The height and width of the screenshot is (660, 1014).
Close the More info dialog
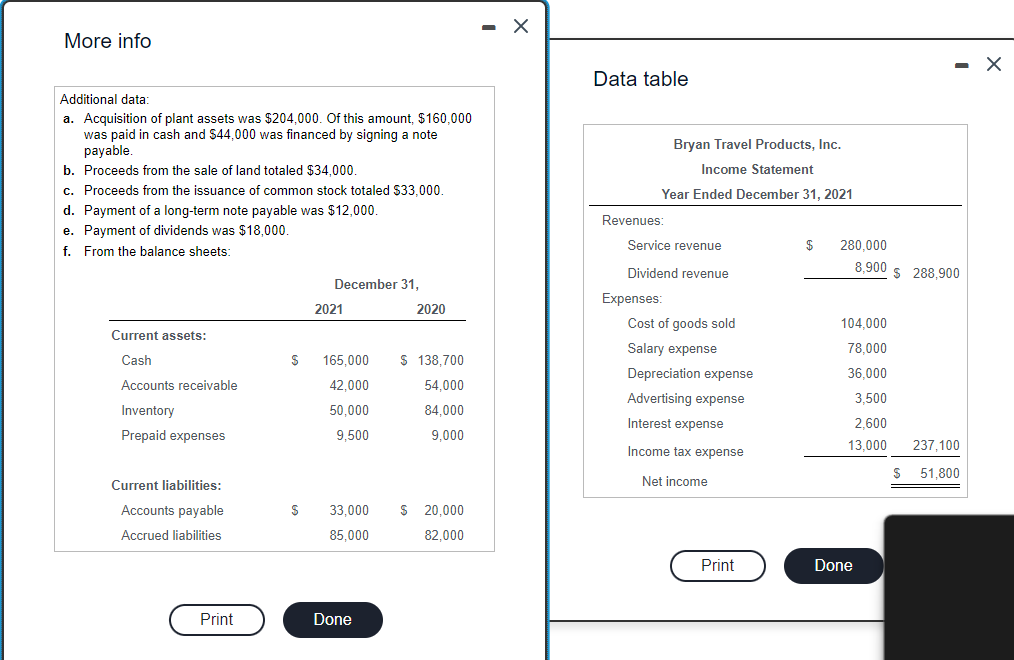pos(521,26)
